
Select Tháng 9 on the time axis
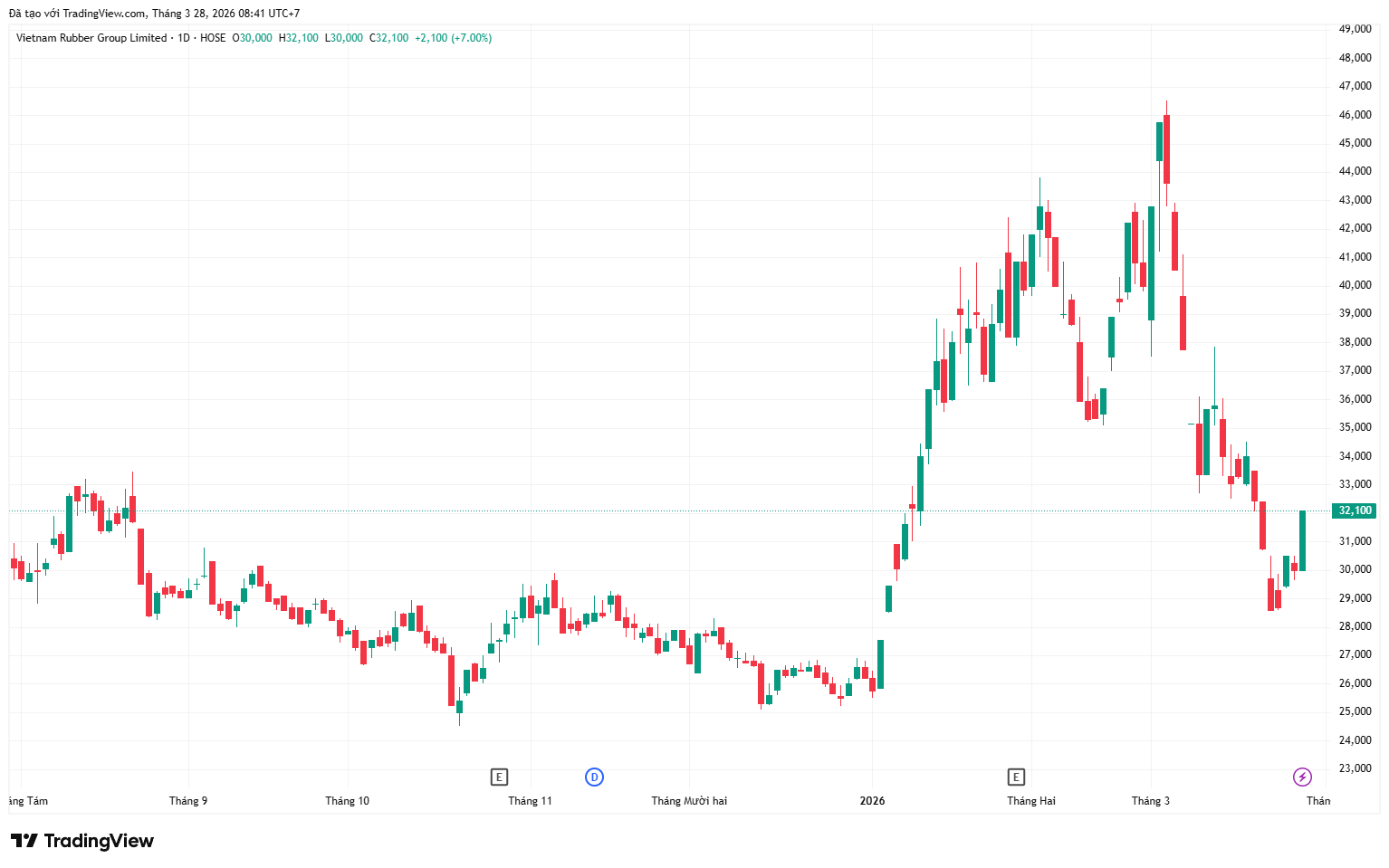[188, 801]
